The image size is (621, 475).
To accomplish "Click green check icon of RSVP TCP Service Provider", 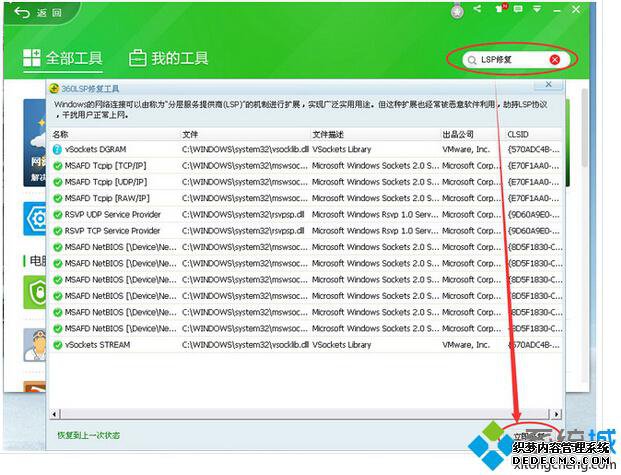I will [x=58, y=231].
